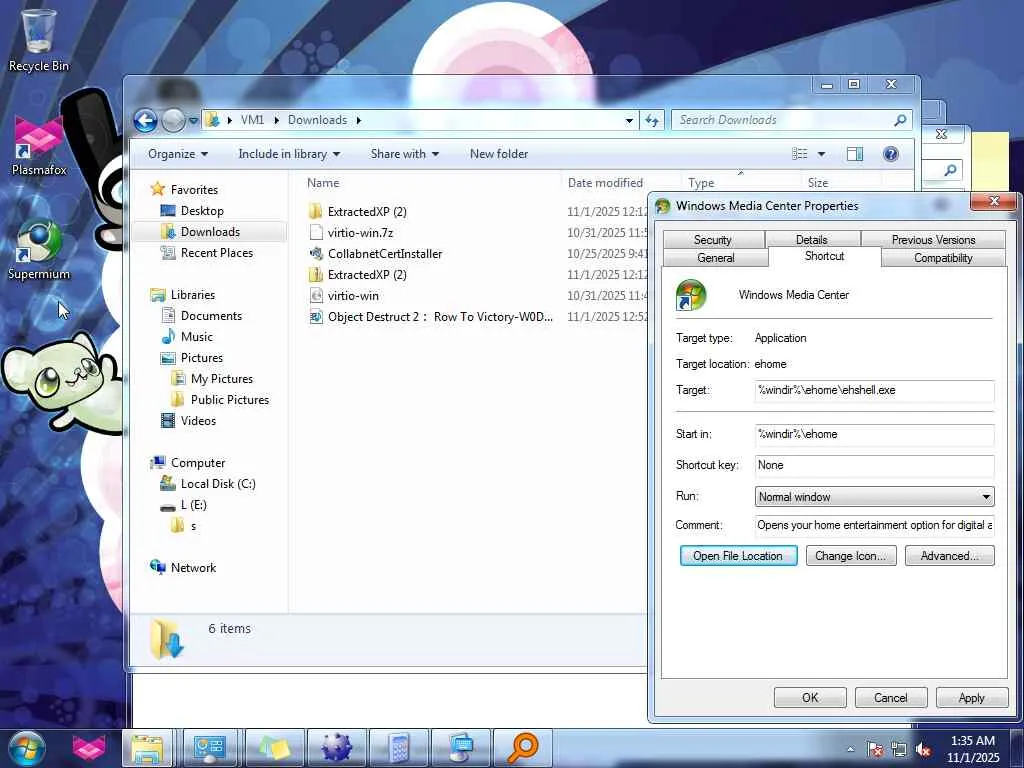Select the Shortcut tab
The height and width of the screenshot is (768, 1024).
point(824,256)
